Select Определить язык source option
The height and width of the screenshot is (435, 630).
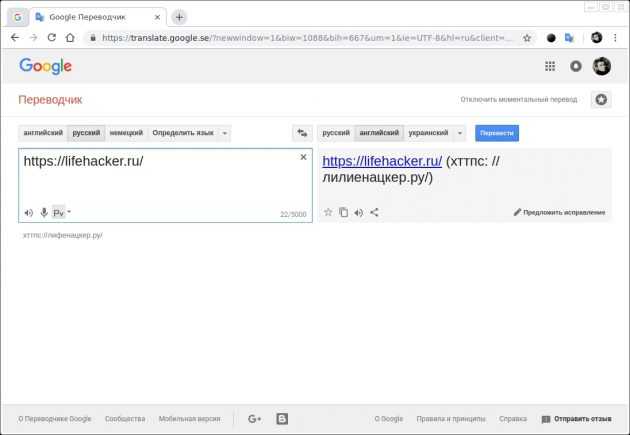point(183,133)
